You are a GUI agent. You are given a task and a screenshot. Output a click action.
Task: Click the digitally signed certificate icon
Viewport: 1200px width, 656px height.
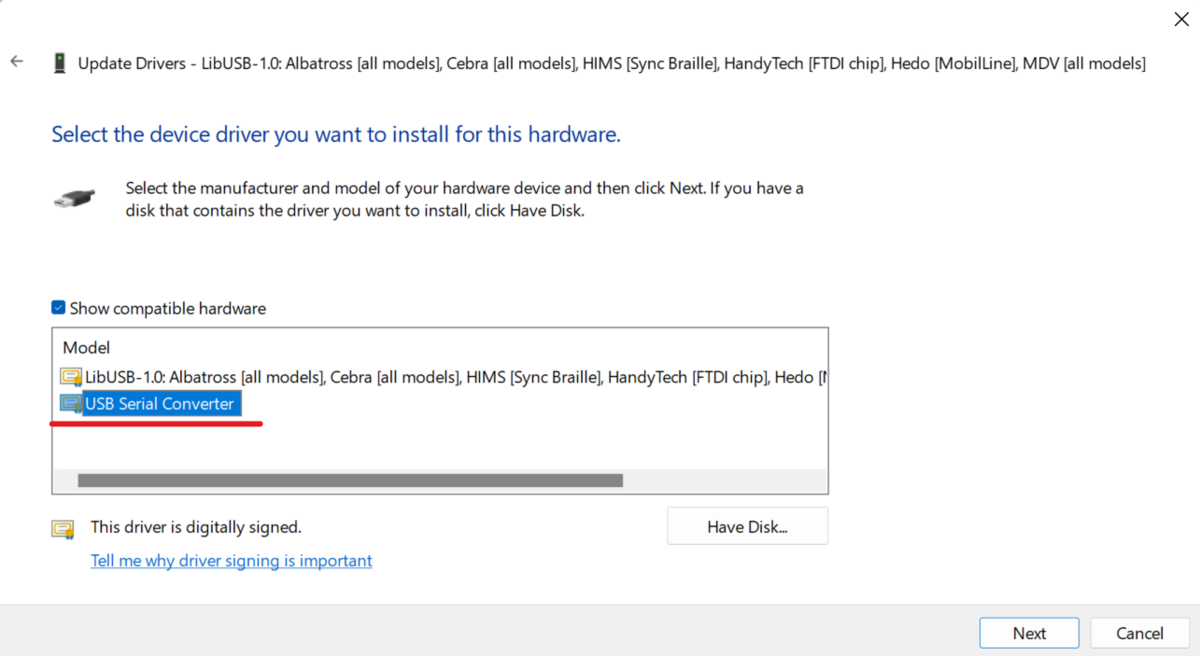tap(63, 528)
